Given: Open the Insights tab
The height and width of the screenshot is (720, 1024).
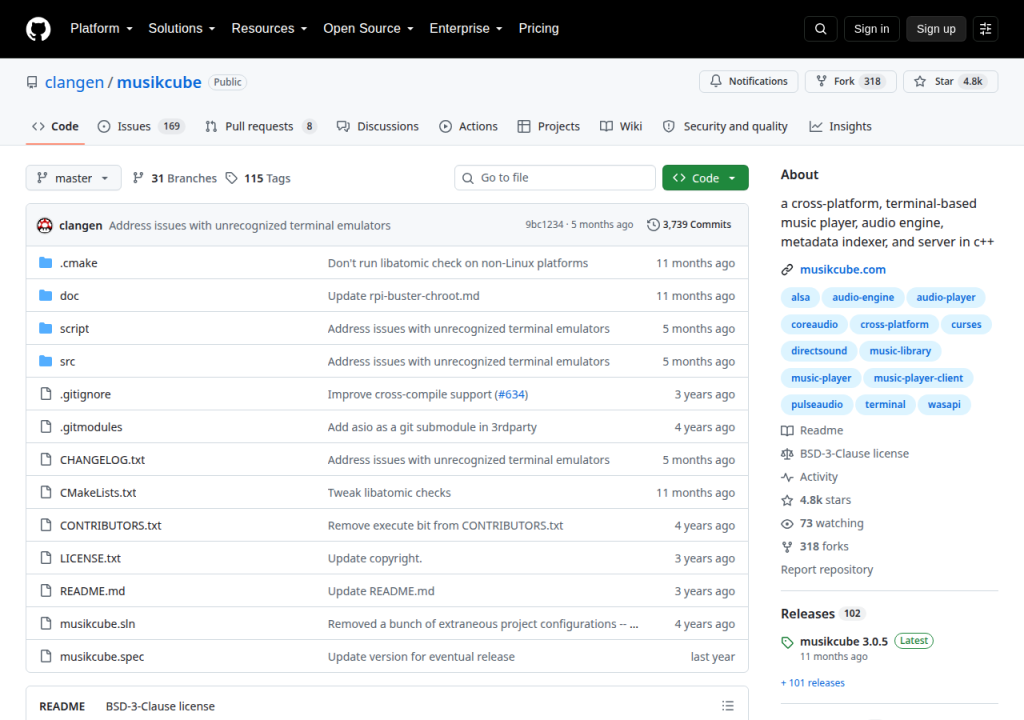Looking at the screenshot, I should [840, 126].
